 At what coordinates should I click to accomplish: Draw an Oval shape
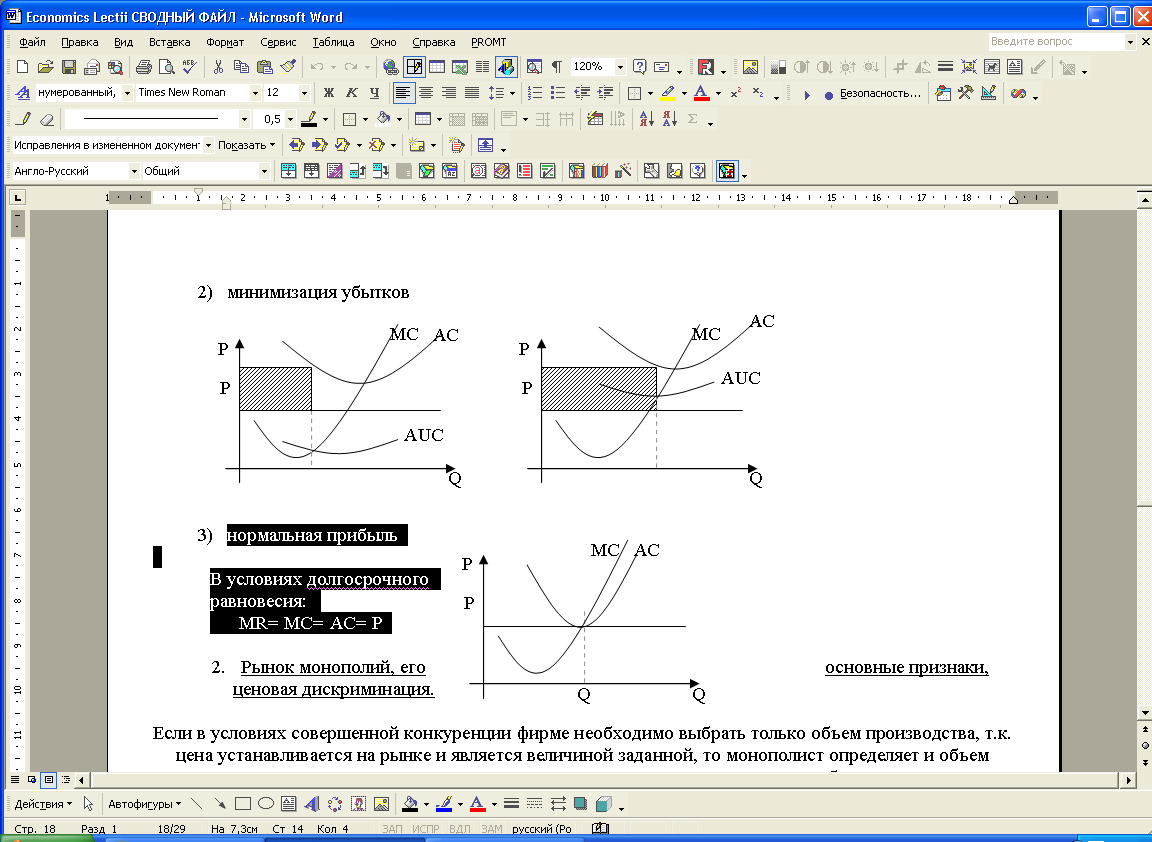click(266, 804)
